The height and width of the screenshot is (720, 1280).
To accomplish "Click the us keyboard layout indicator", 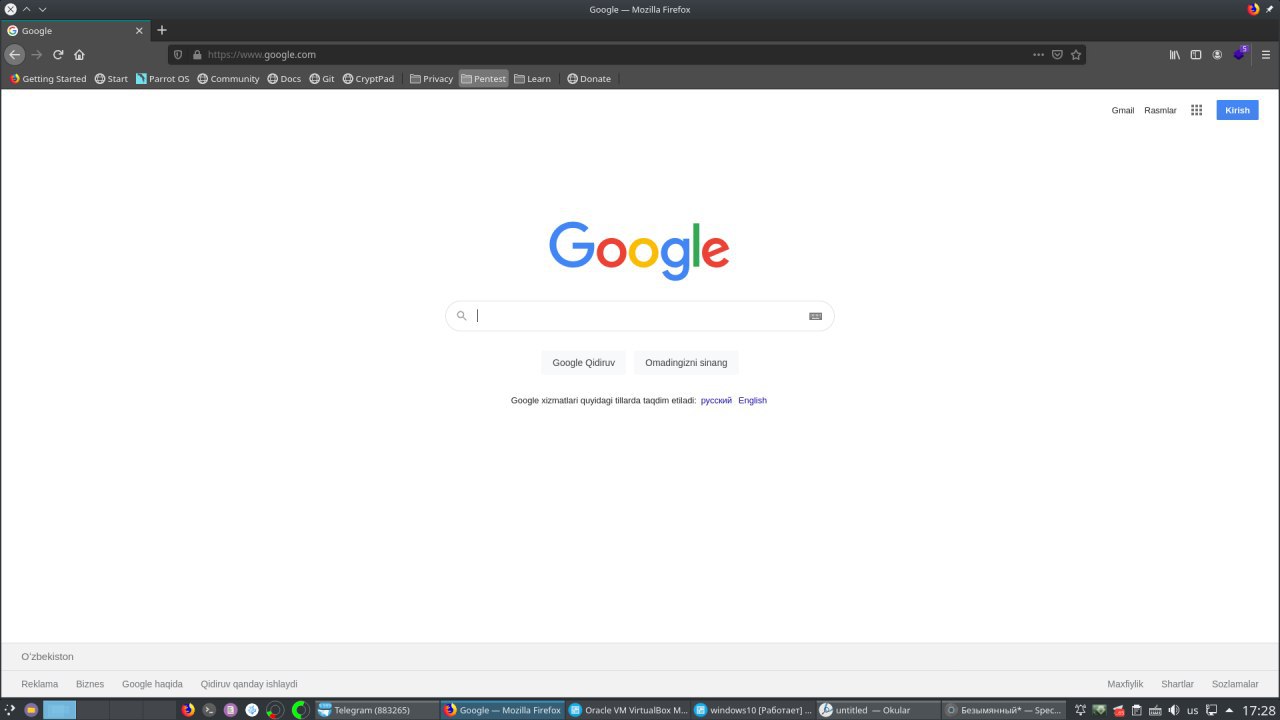I will tap(1192, 710).
